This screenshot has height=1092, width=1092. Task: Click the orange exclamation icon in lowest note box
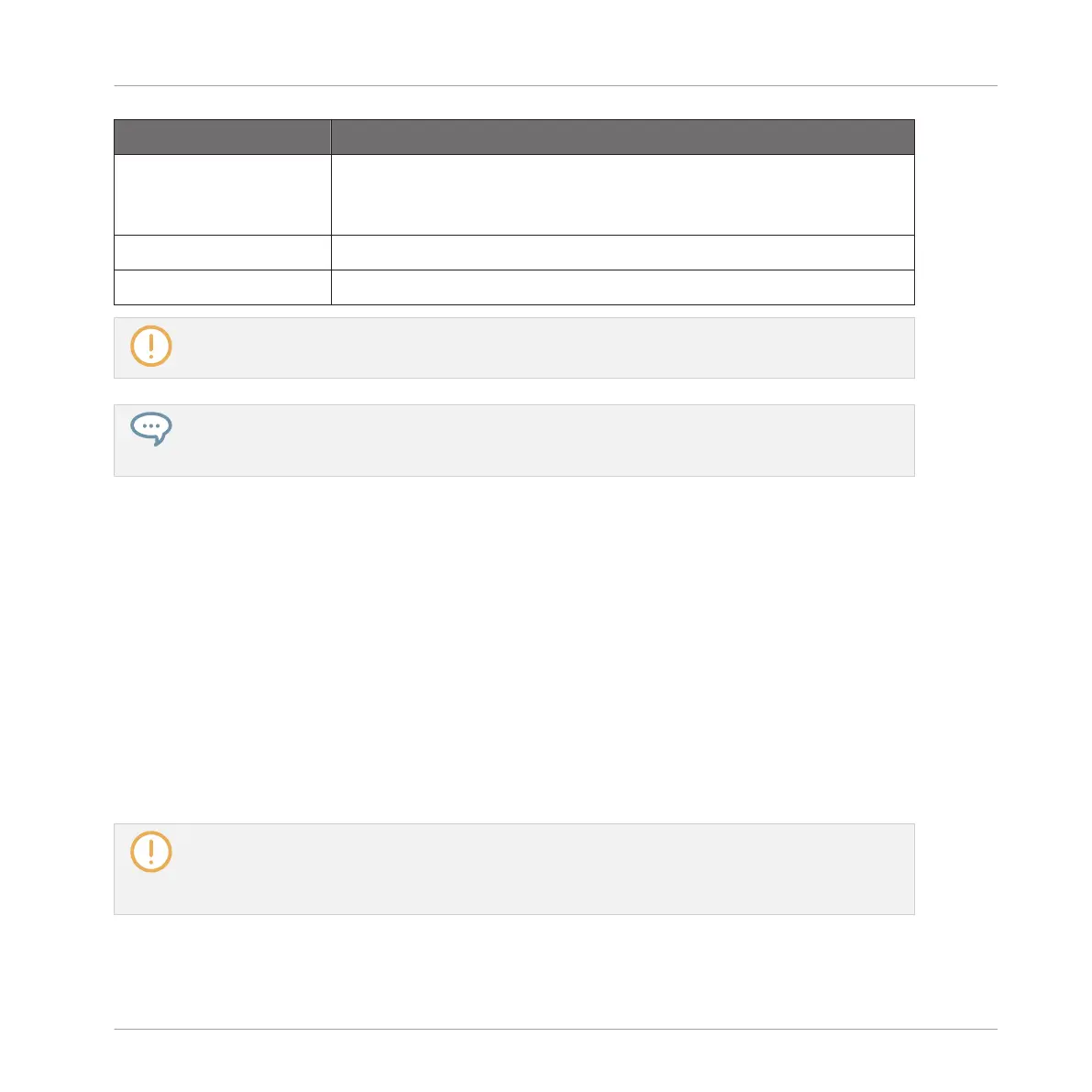click(151, 851)
